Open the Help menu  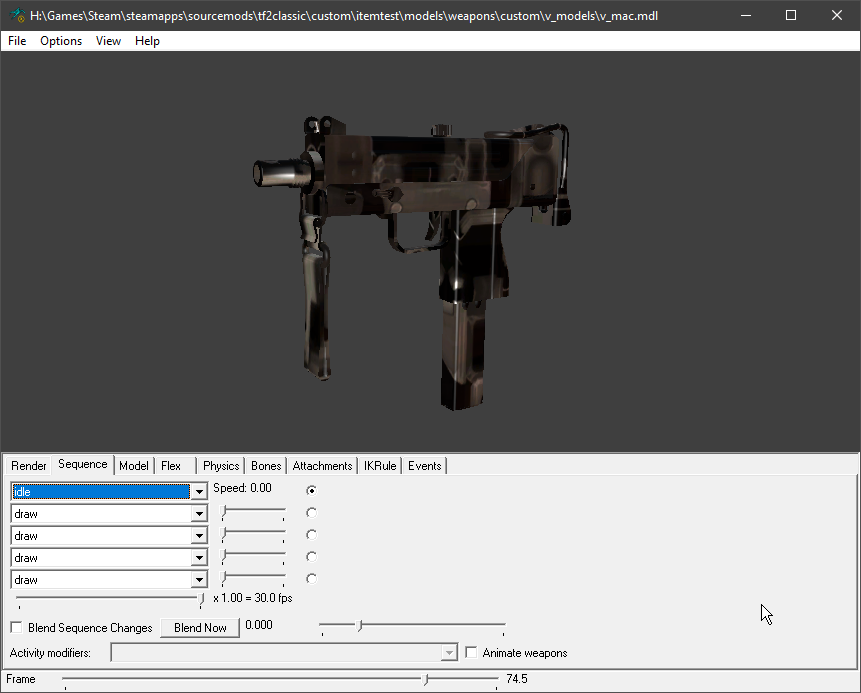pyautogui.click(x=147, y=41)
